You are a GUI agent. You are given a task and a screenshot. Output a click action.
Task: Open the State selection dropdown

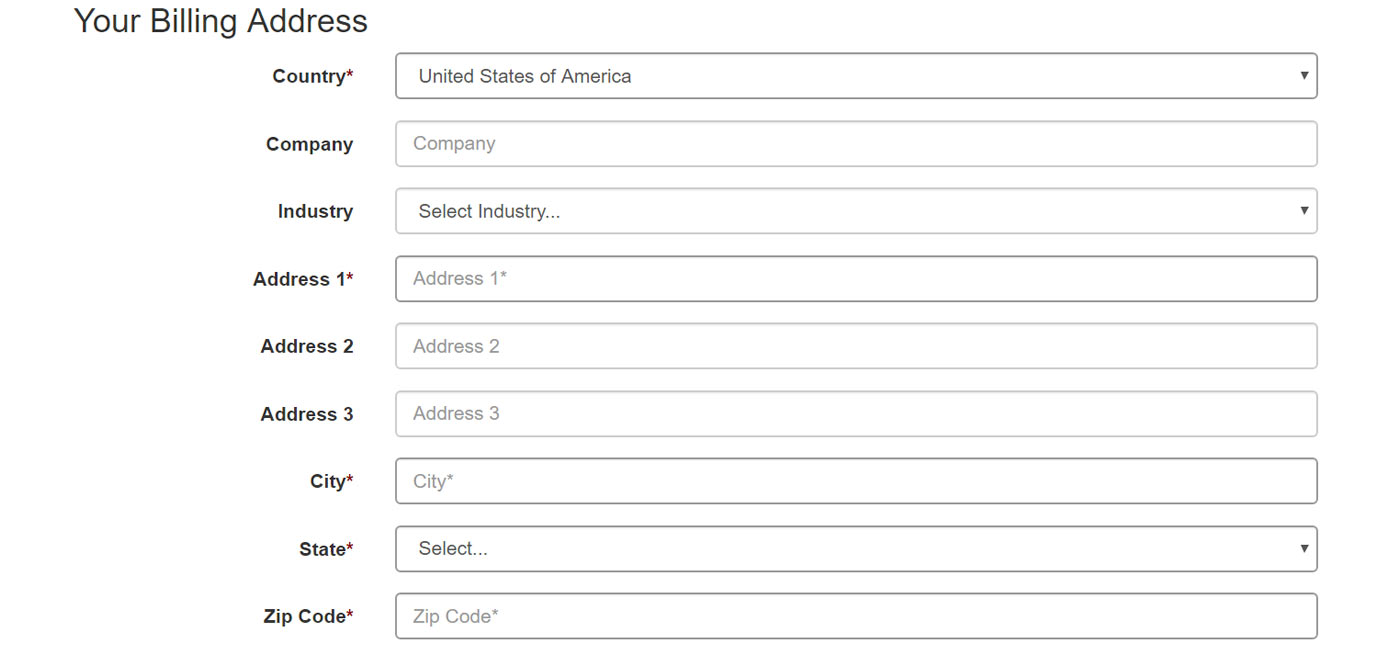pyautogui.click(x=855, y=549)
